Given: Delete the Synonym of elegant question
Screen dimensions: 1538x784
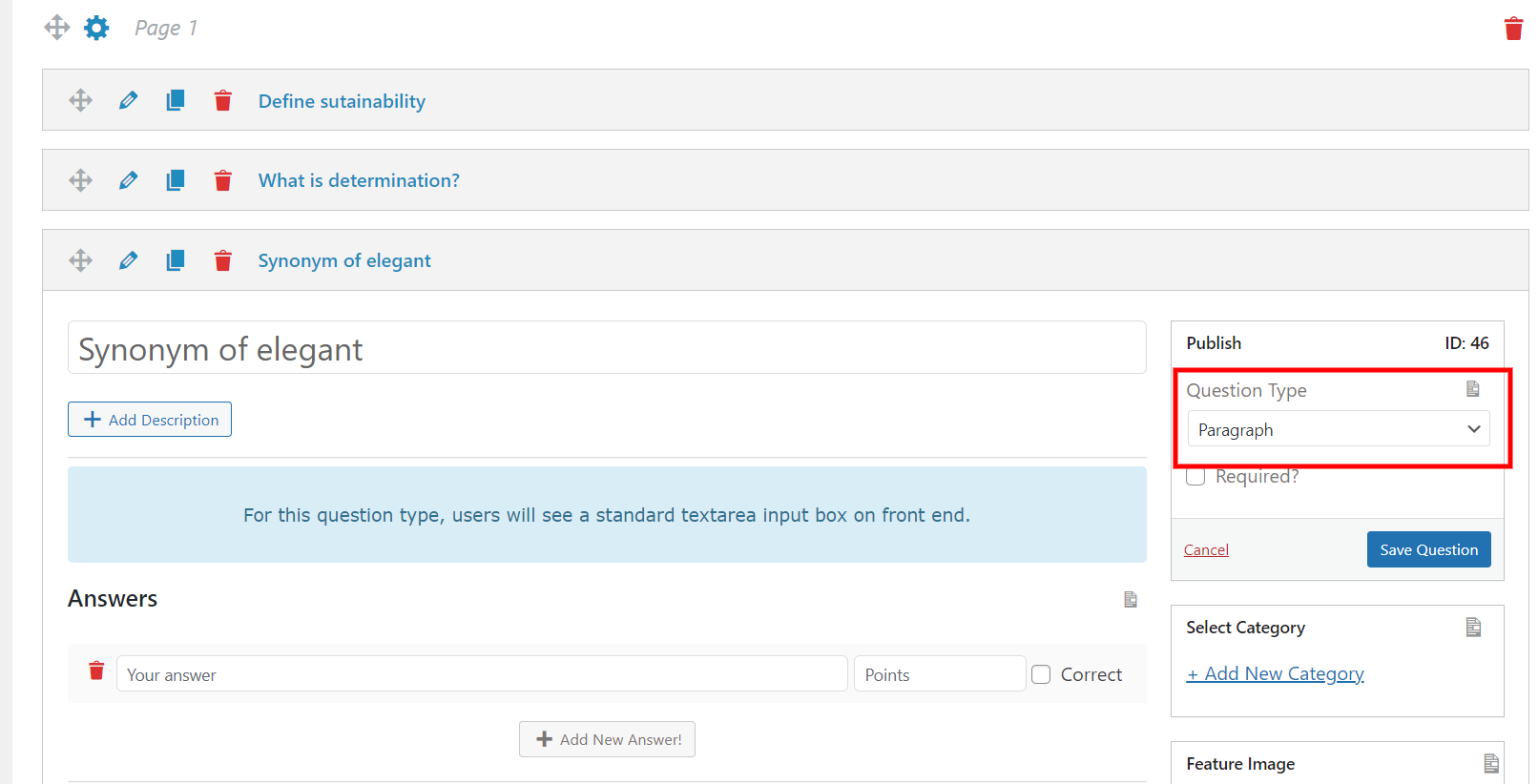Looking at the screenshot, I should point(223,260).
